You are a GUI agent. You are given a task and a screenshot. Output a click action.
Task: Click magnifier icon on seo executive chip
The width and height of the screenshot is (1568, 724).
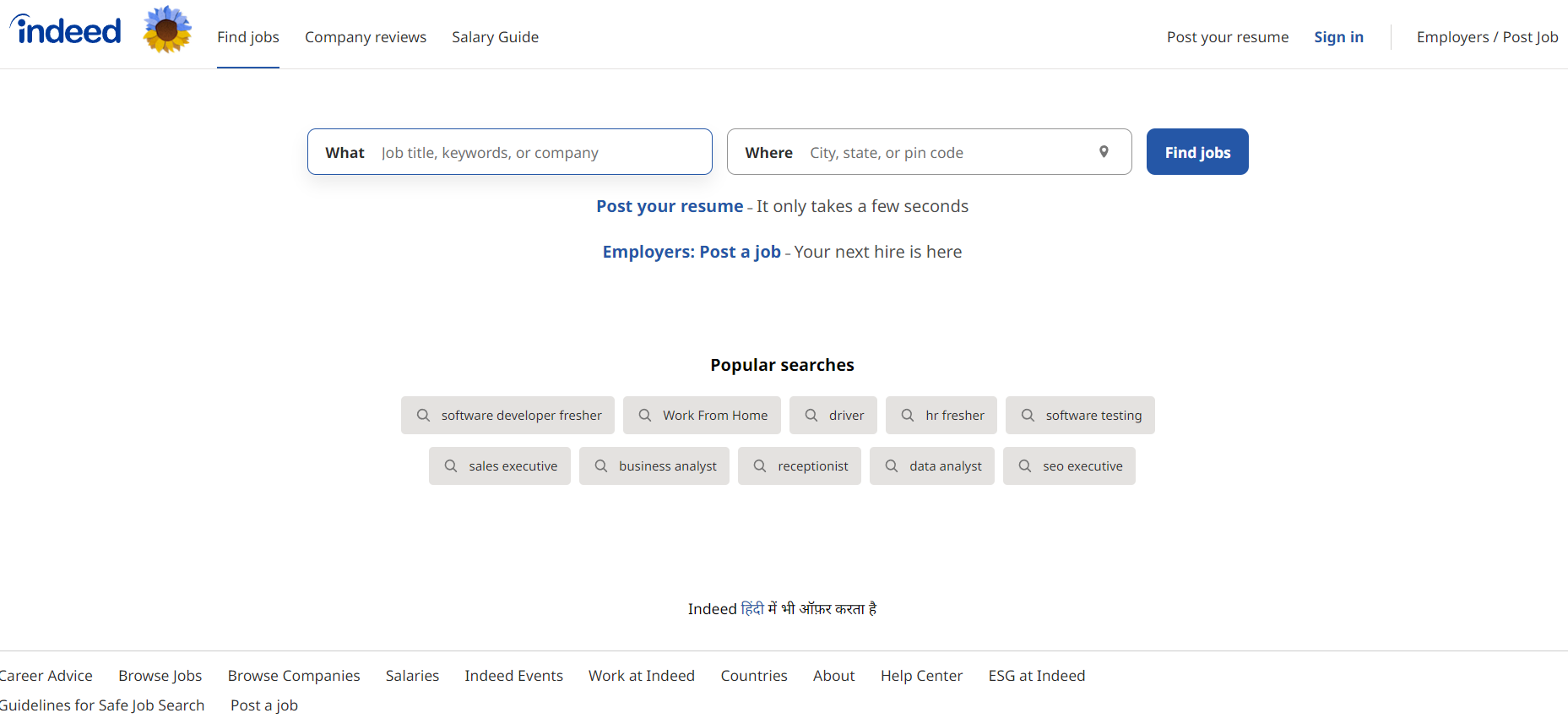[x=1025, y=466]
